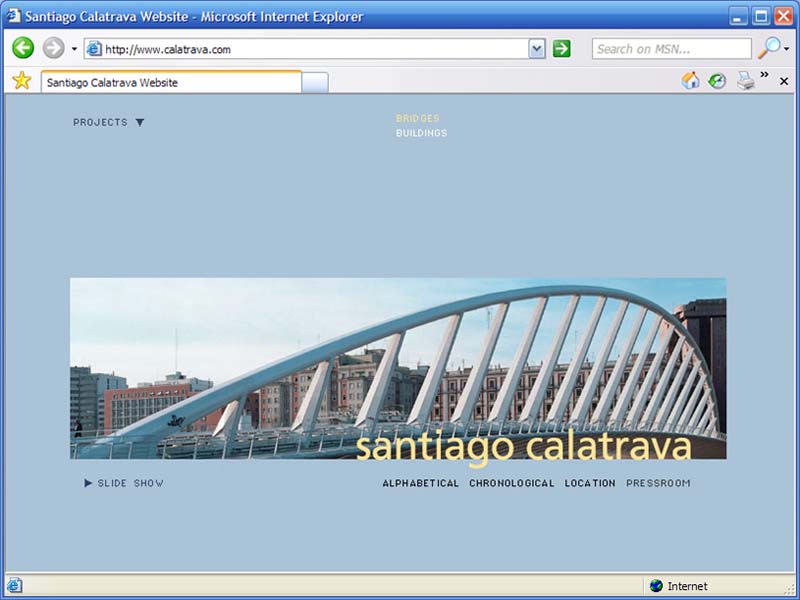Click the Search on MSN field
The image size is (800, 600).
(x=671, y=49)
